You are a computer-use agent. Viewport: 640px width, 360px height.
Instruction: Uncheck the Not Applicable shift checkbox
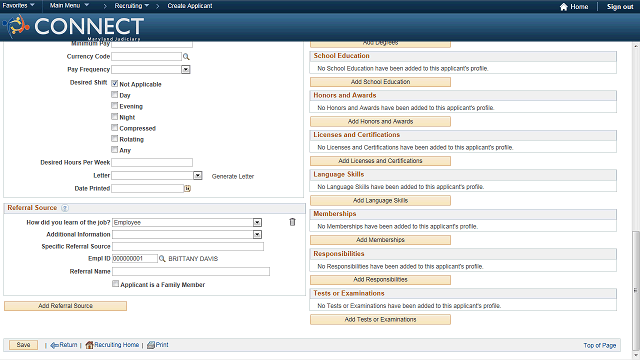(115, 84)
